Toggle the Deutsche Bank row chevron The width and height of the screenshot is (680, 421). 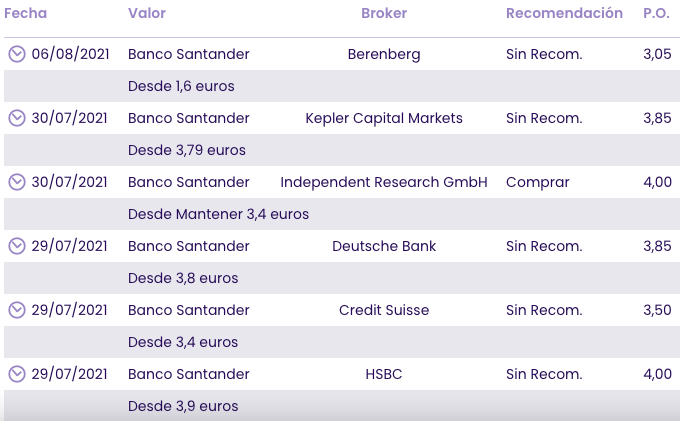coord(17,246)
